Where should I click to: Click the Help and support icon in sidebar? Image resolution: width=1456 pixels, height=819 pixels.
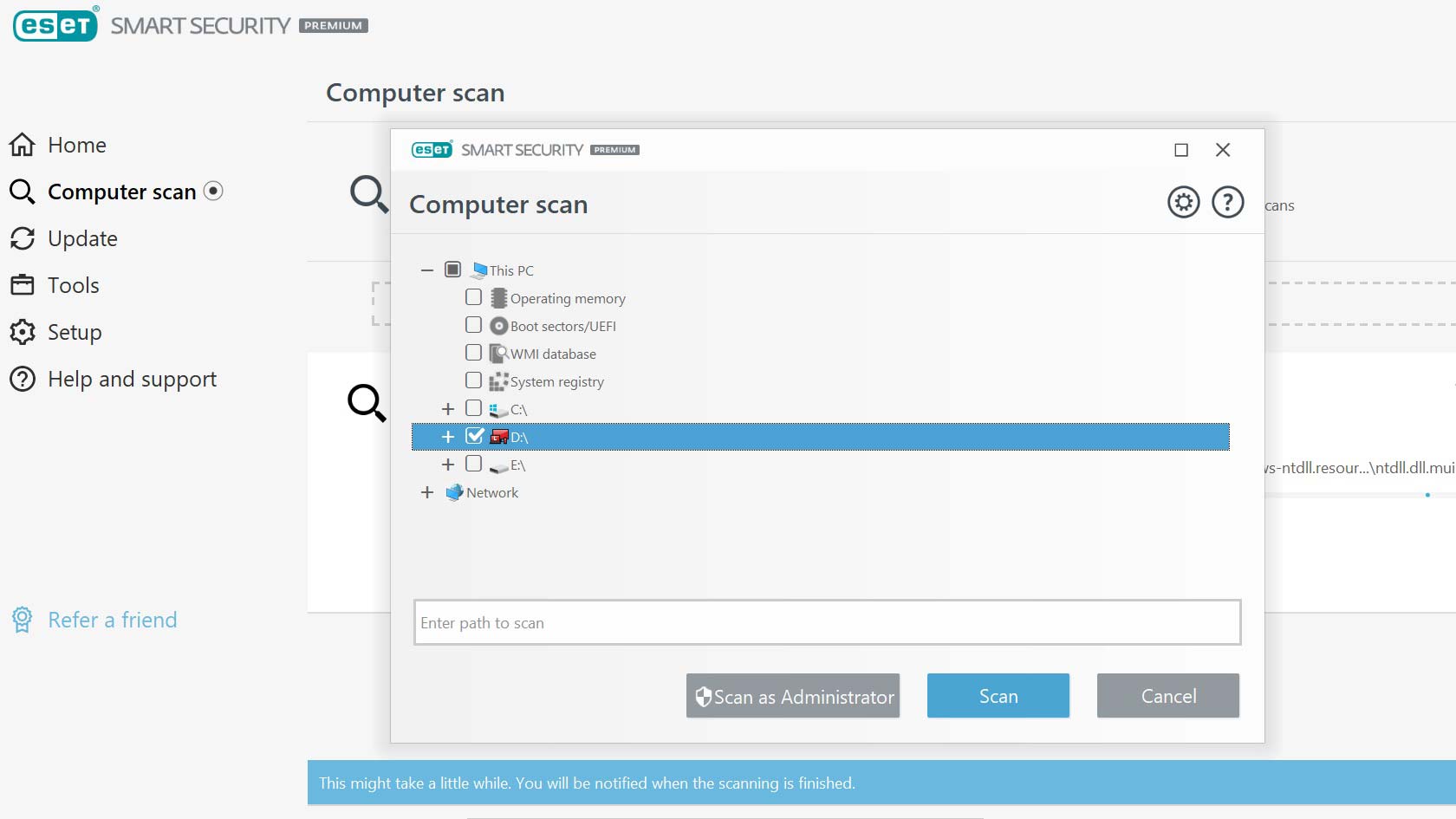[23, 379]
